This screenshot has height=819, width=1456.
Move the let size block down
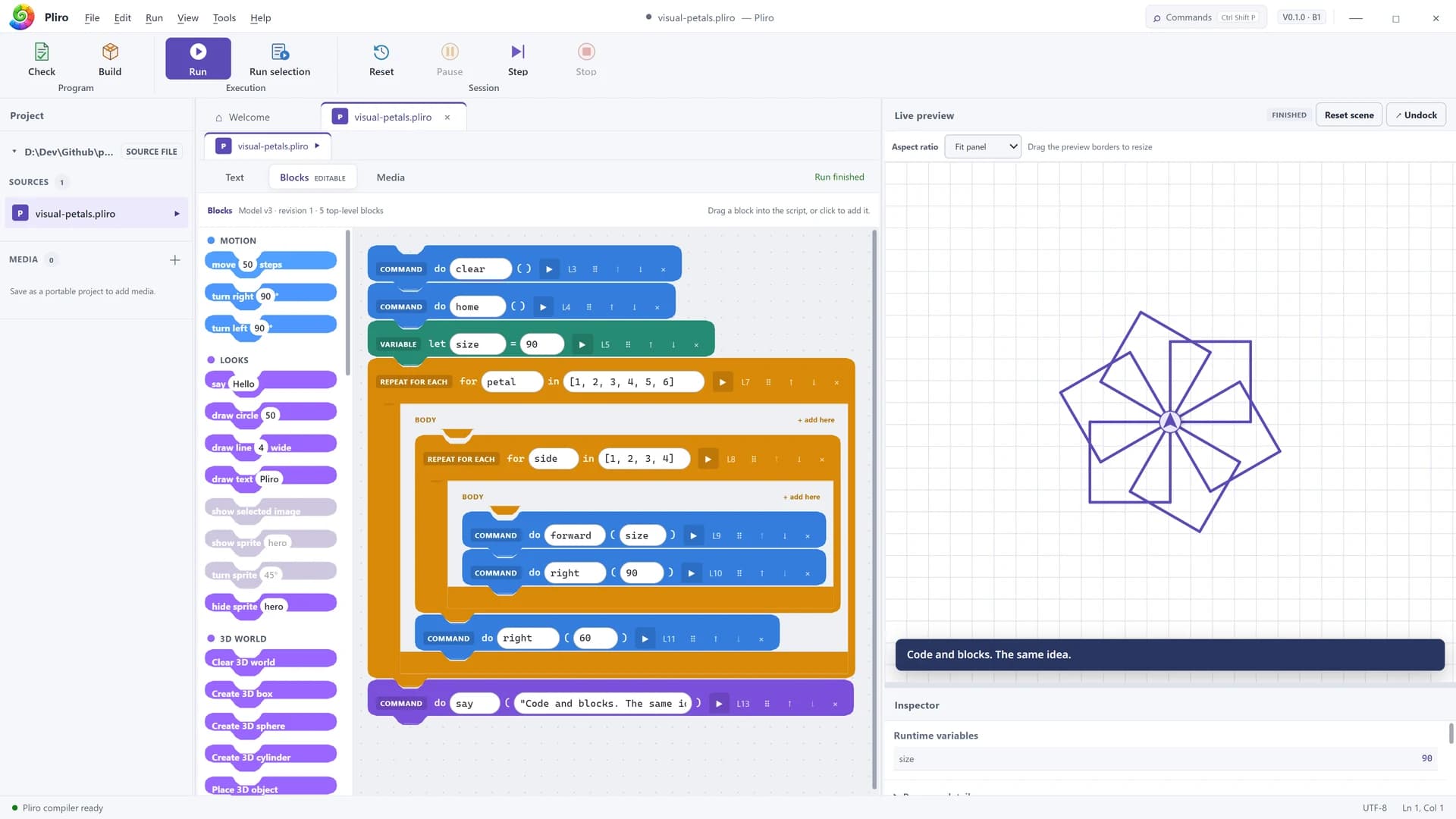pos(673,344)
